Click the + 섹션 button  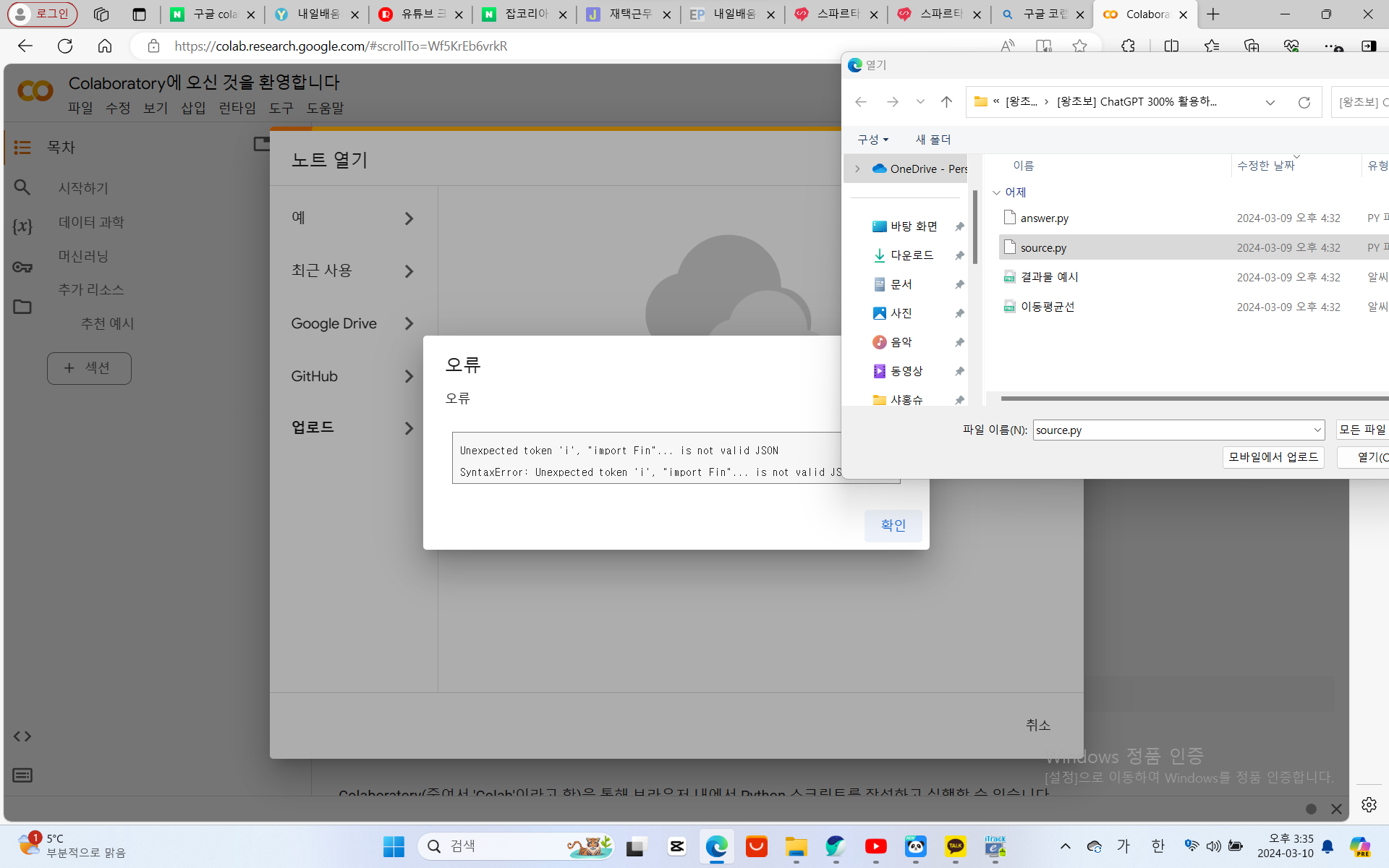point(89,368)
